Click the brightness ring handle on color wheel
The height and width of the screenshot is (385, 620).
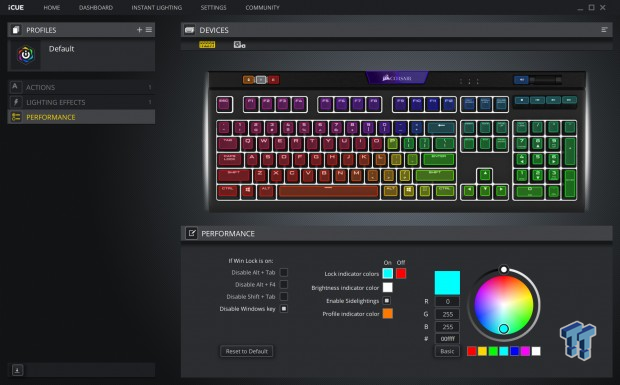(503, 270)
